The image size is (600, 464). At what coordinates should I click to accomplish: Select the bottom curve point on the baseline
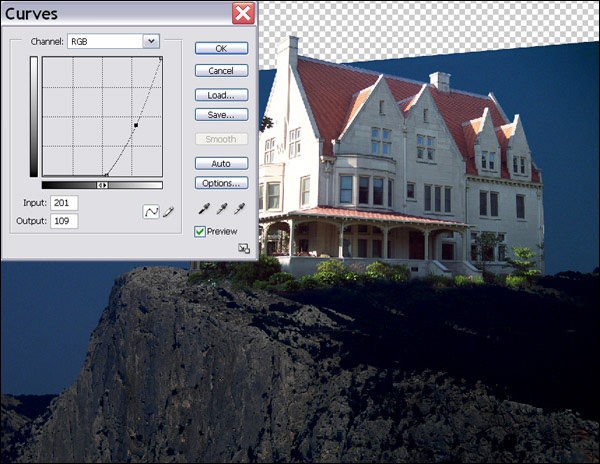pos(106,175)
